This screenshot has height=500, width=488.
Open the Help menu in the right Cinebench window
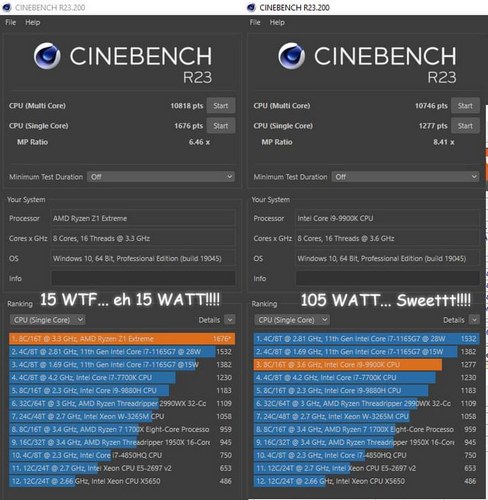click(277, 22)
